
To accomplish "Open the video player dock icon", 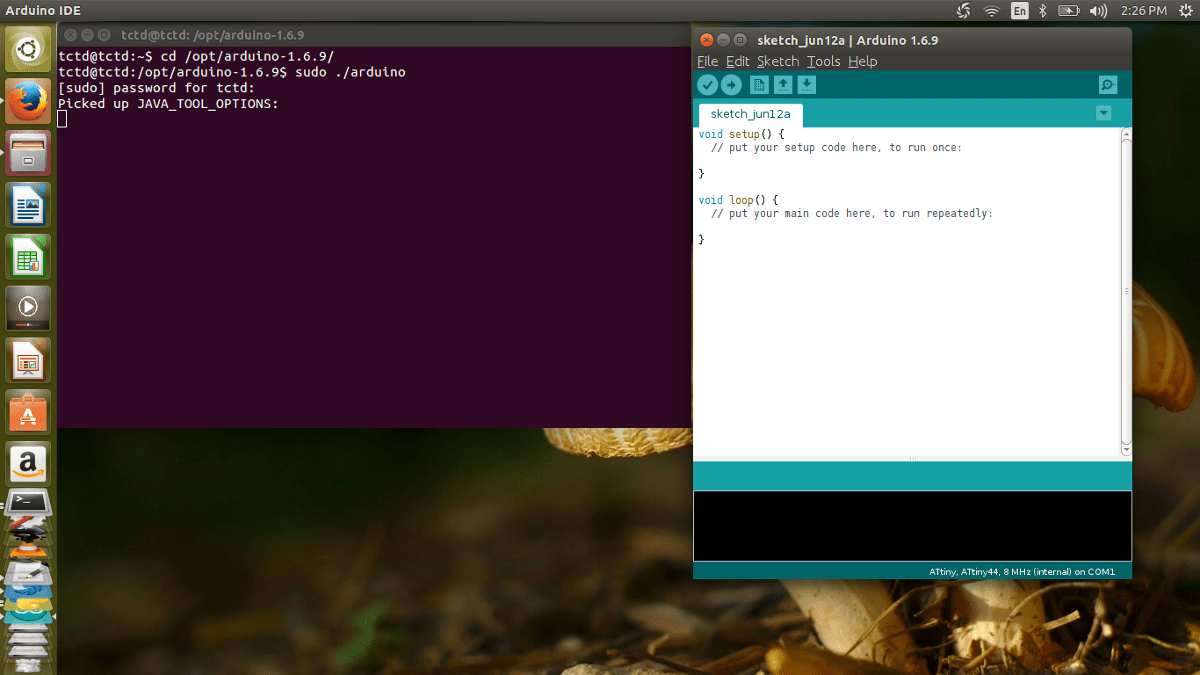I will [28, 309].
